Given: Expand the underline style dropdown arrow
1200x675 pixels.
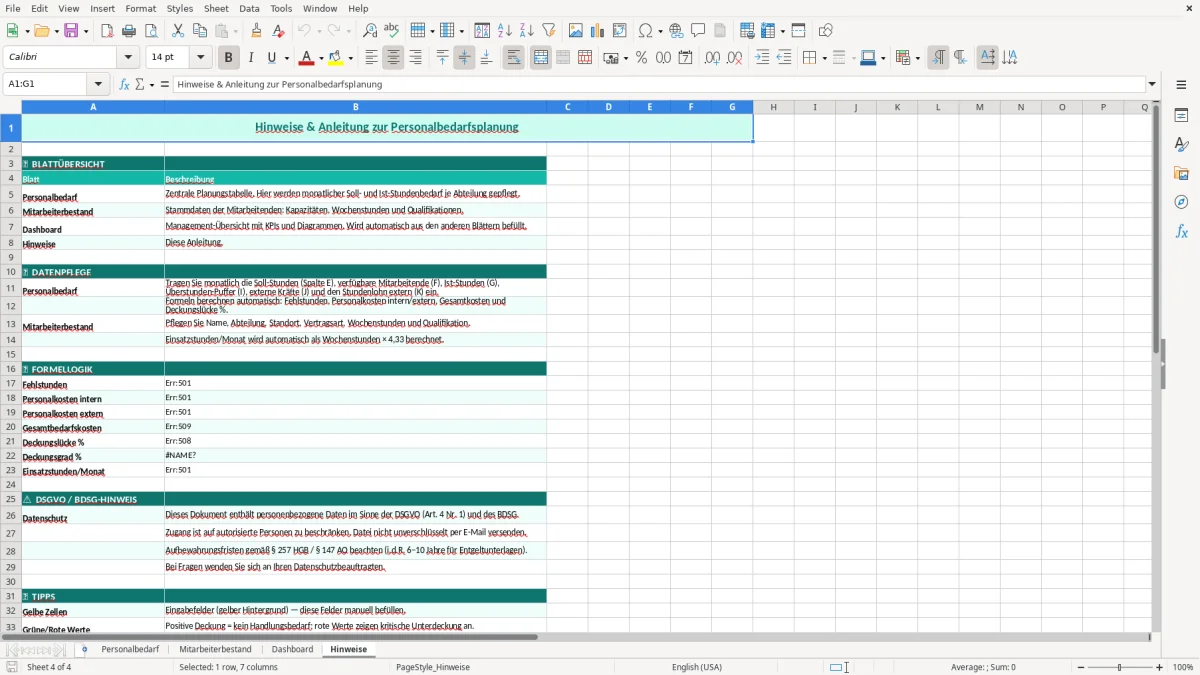Looking at the screenshot, I should coord(285,58).
